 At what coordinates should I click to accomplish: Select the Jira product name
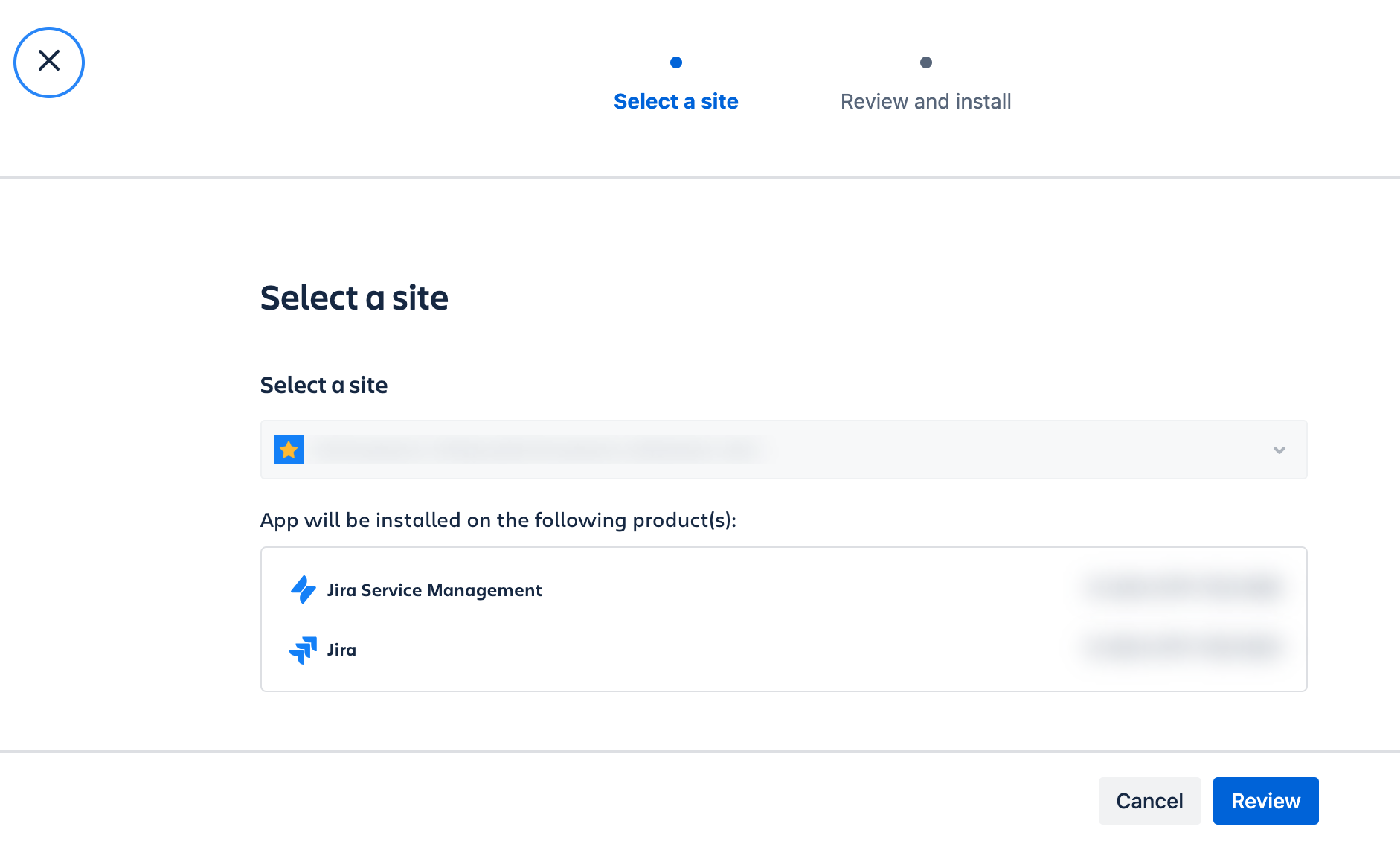[341, 650]
